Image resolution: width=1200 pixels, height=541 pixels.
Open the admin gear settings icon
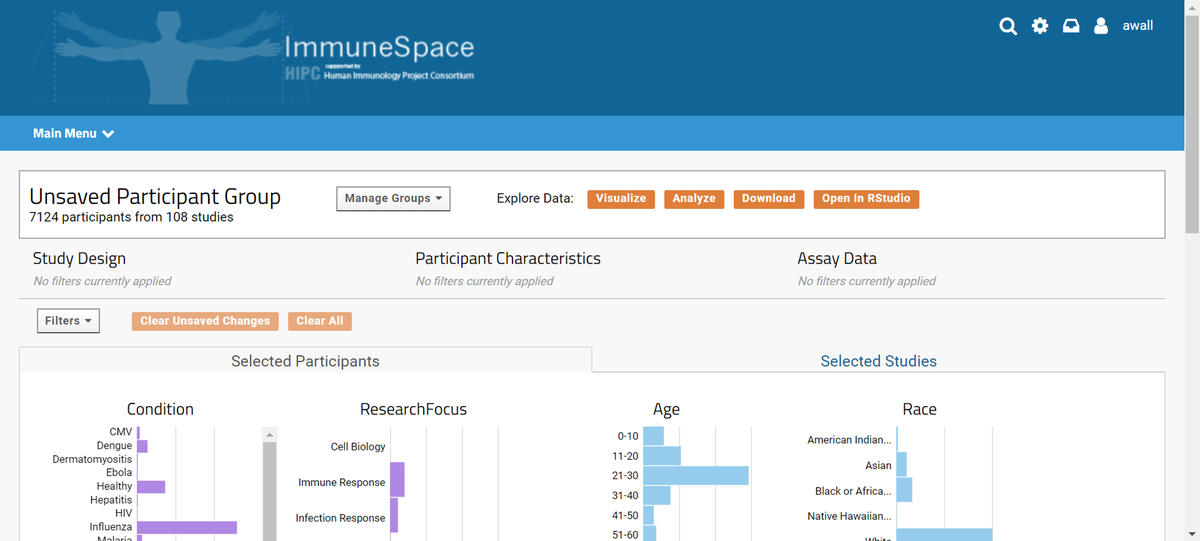[x=1040, y=26]
